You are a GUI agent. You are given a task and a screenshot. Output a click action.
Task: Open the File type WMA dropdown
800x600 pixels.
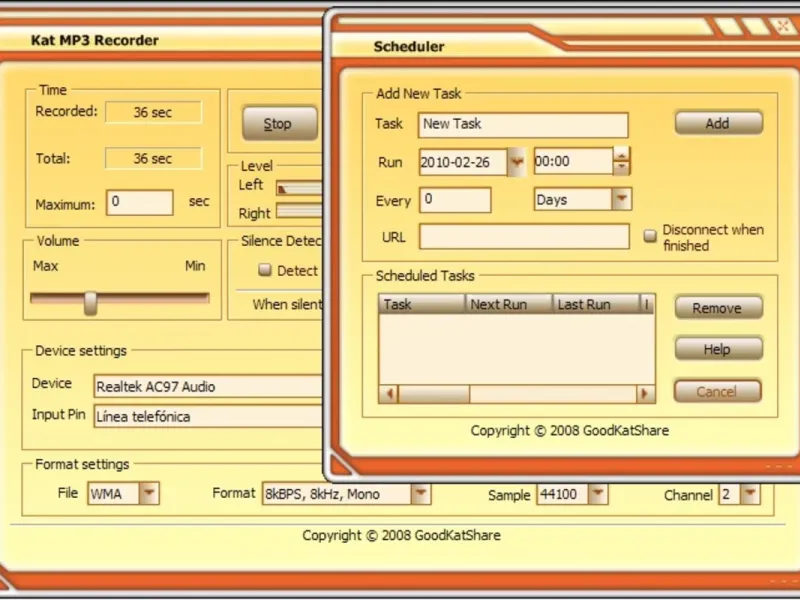(x=149, y=493)
